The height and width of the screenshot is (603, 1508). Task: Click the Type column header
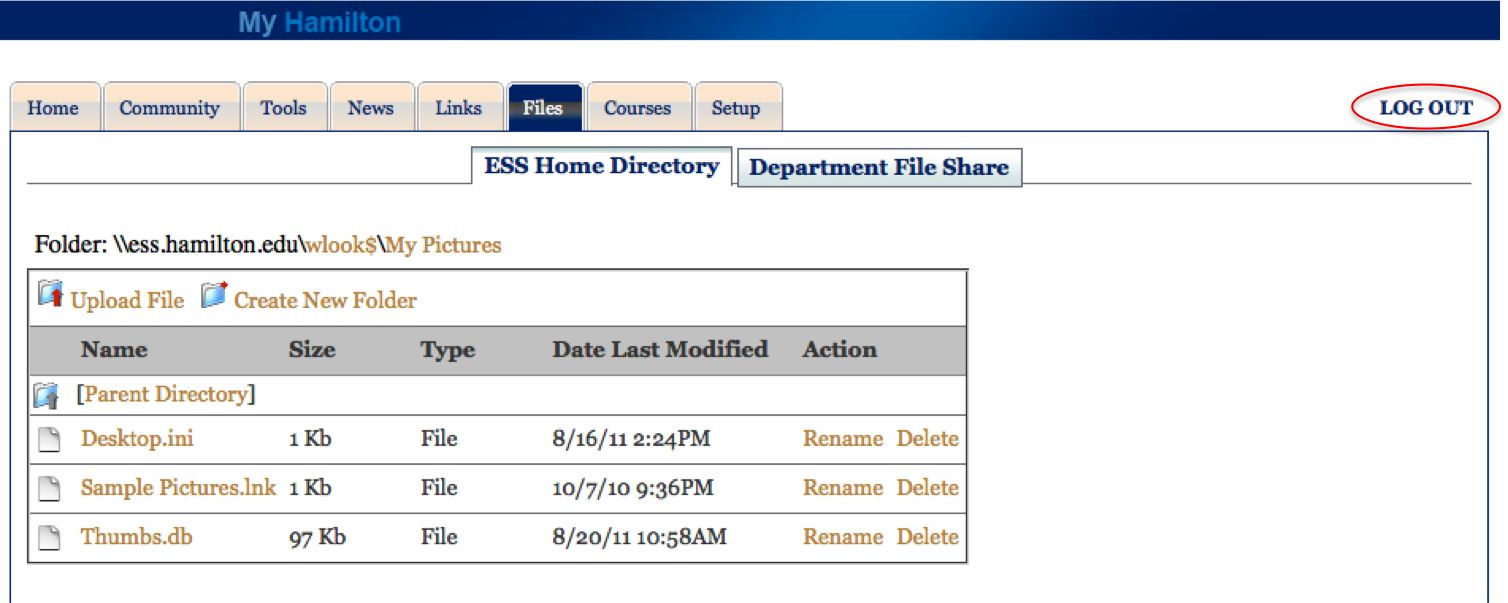click(447, 351)
